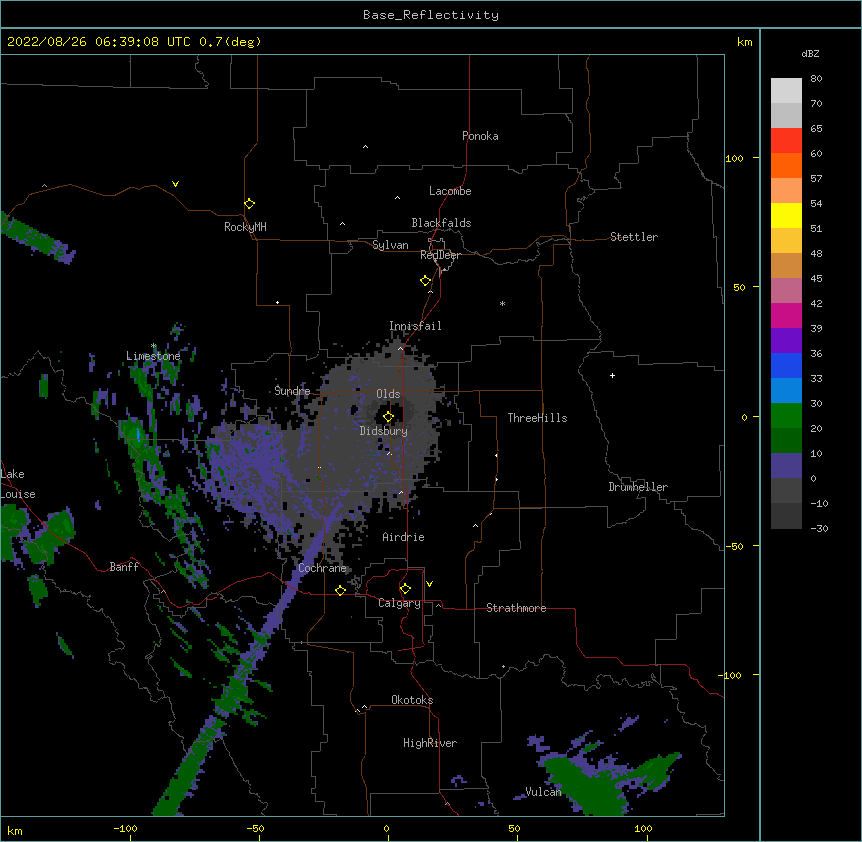
Task: Click the Sundre town label
Action: tap(292, 391)
